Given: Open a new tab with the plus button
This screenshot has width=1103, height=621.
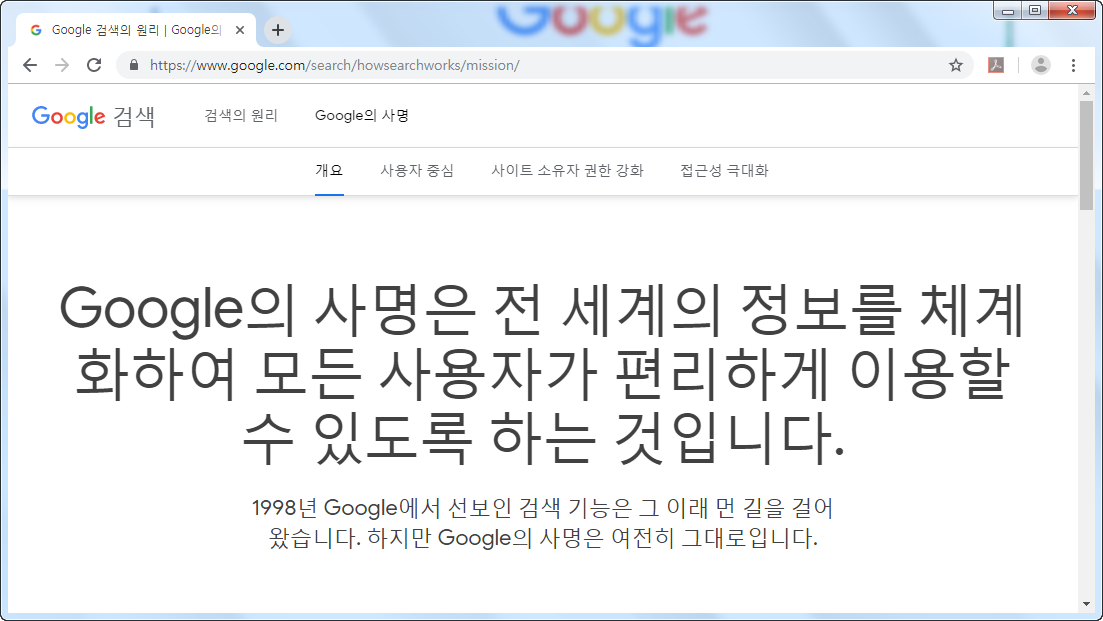Looking at the screenshot, I should click(278, 30).
